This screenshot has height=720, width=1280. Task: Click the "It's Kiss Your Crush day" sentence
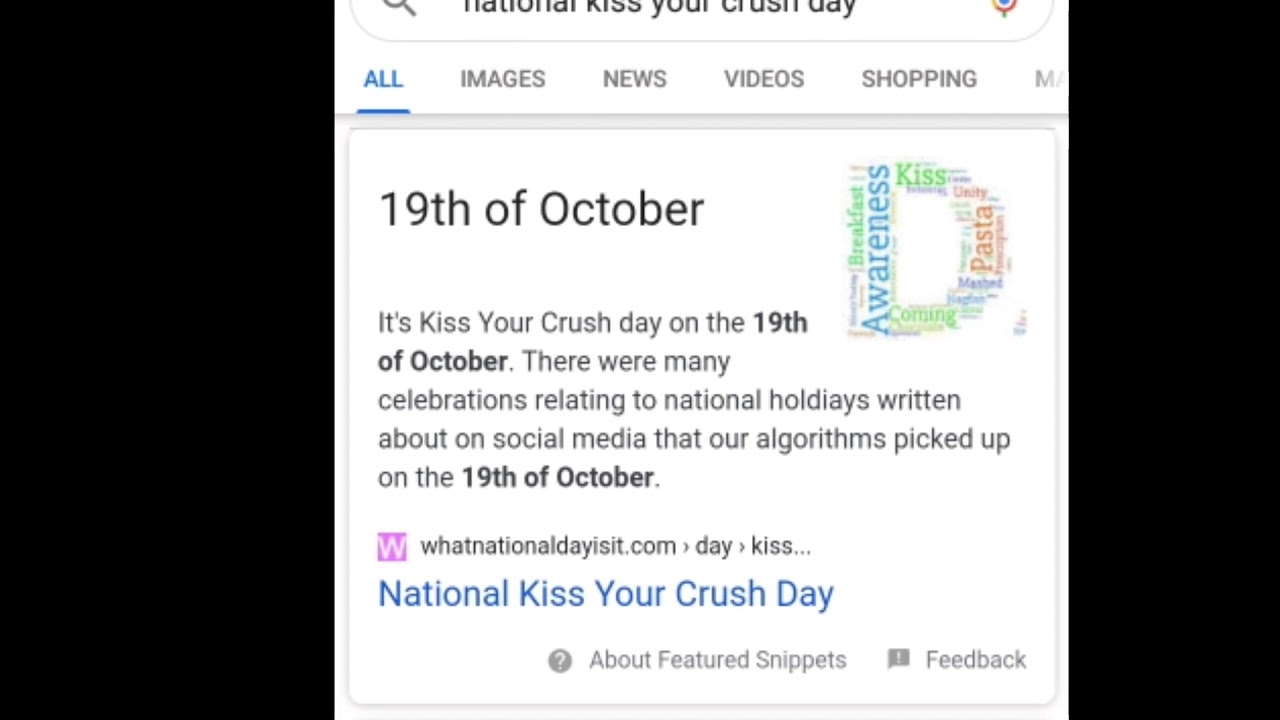click(x=561, y=323)
